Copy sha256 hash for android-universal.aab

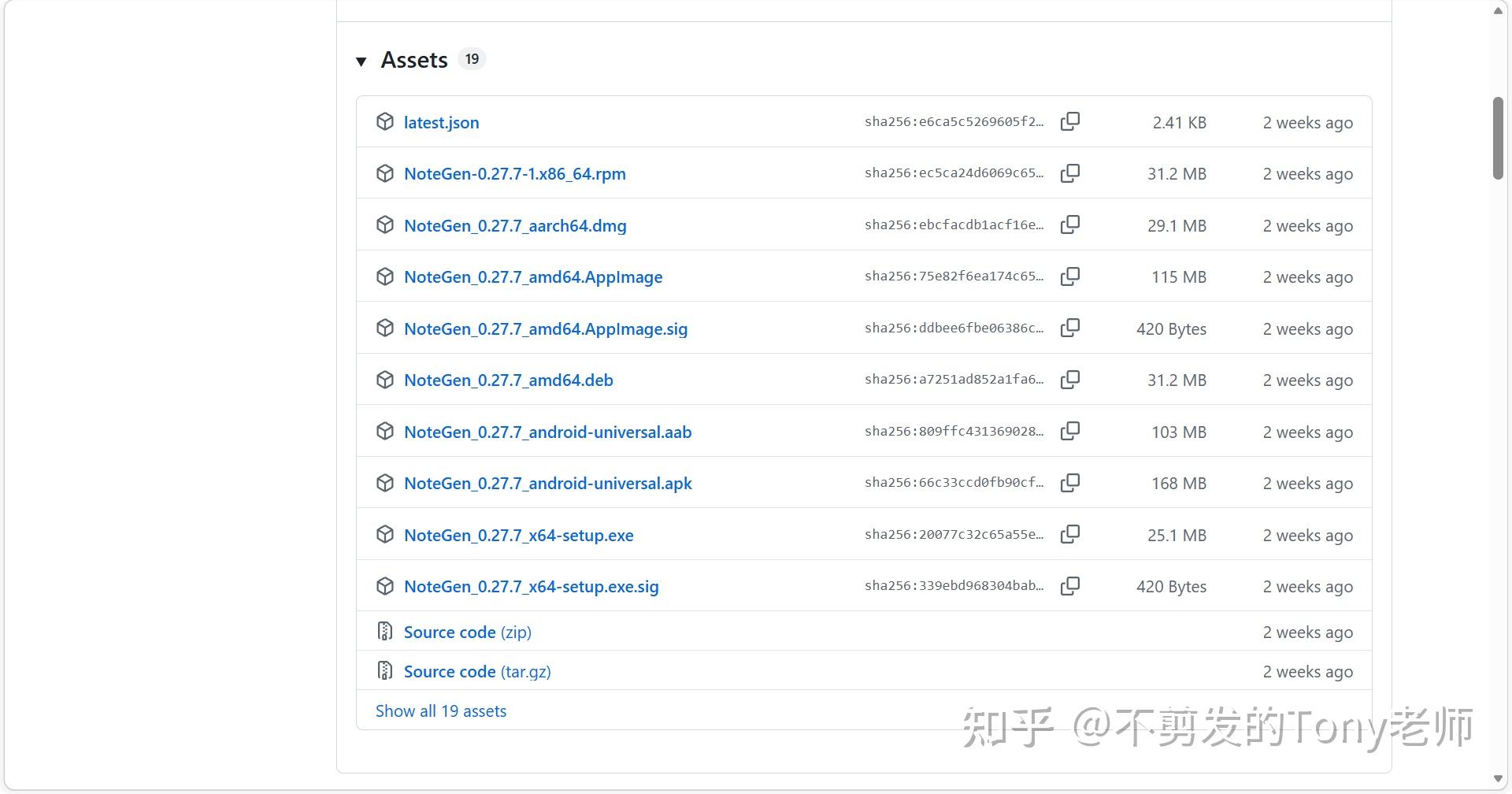click(1069, 431)
